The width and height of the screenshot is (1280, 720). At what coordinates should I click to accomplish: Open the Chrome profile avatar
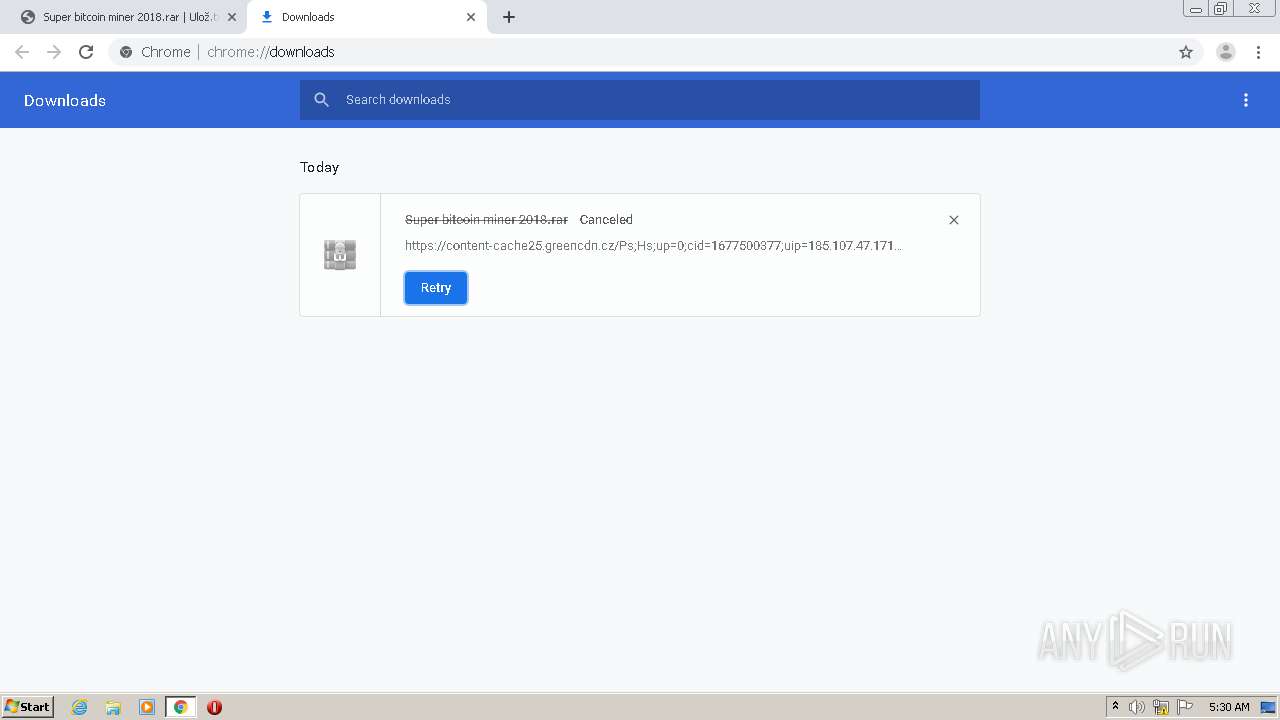1226,52
